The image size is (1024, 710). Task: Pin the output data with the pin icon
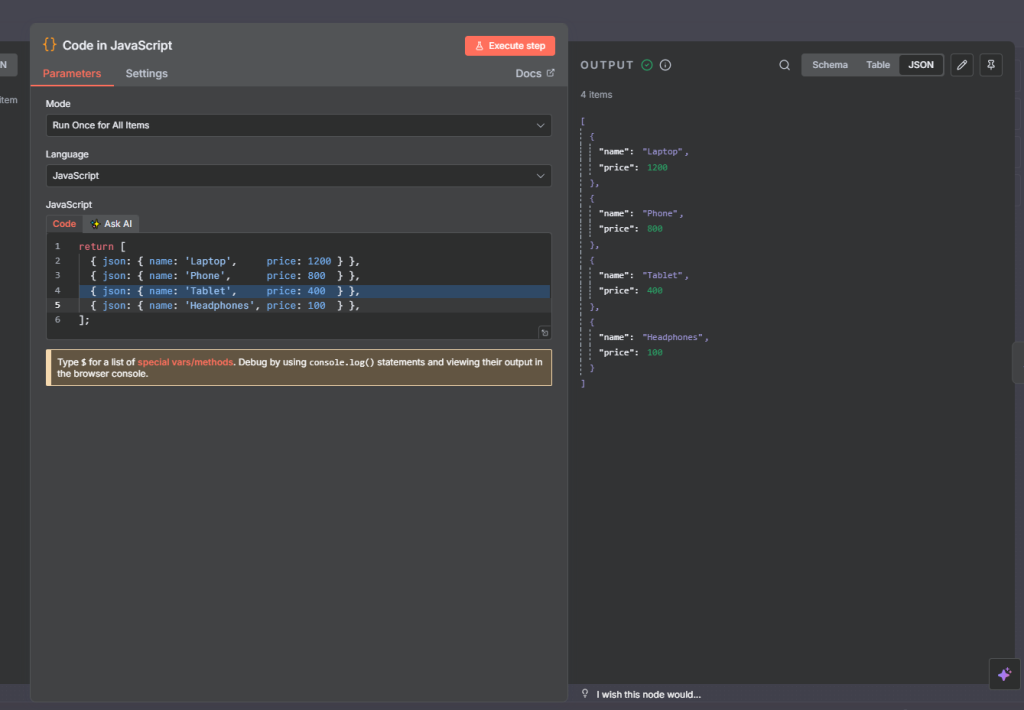click(x=990, y=65)
